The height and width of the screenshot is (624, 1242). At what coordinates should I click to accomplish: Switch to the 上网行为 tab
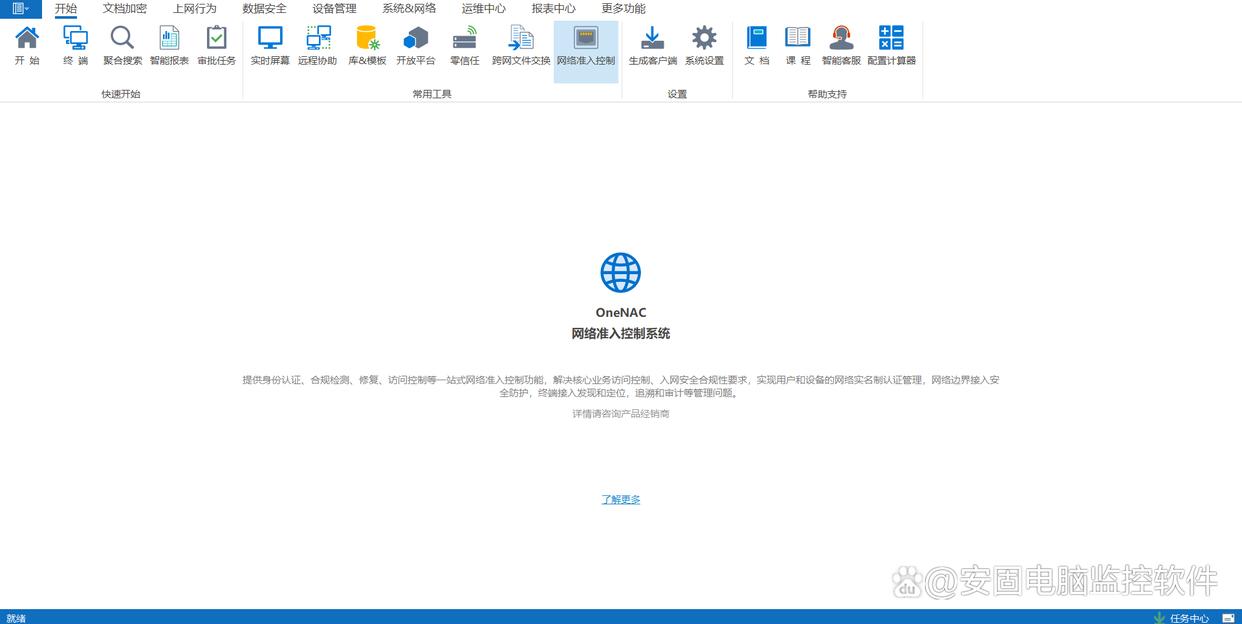(194, 9)
